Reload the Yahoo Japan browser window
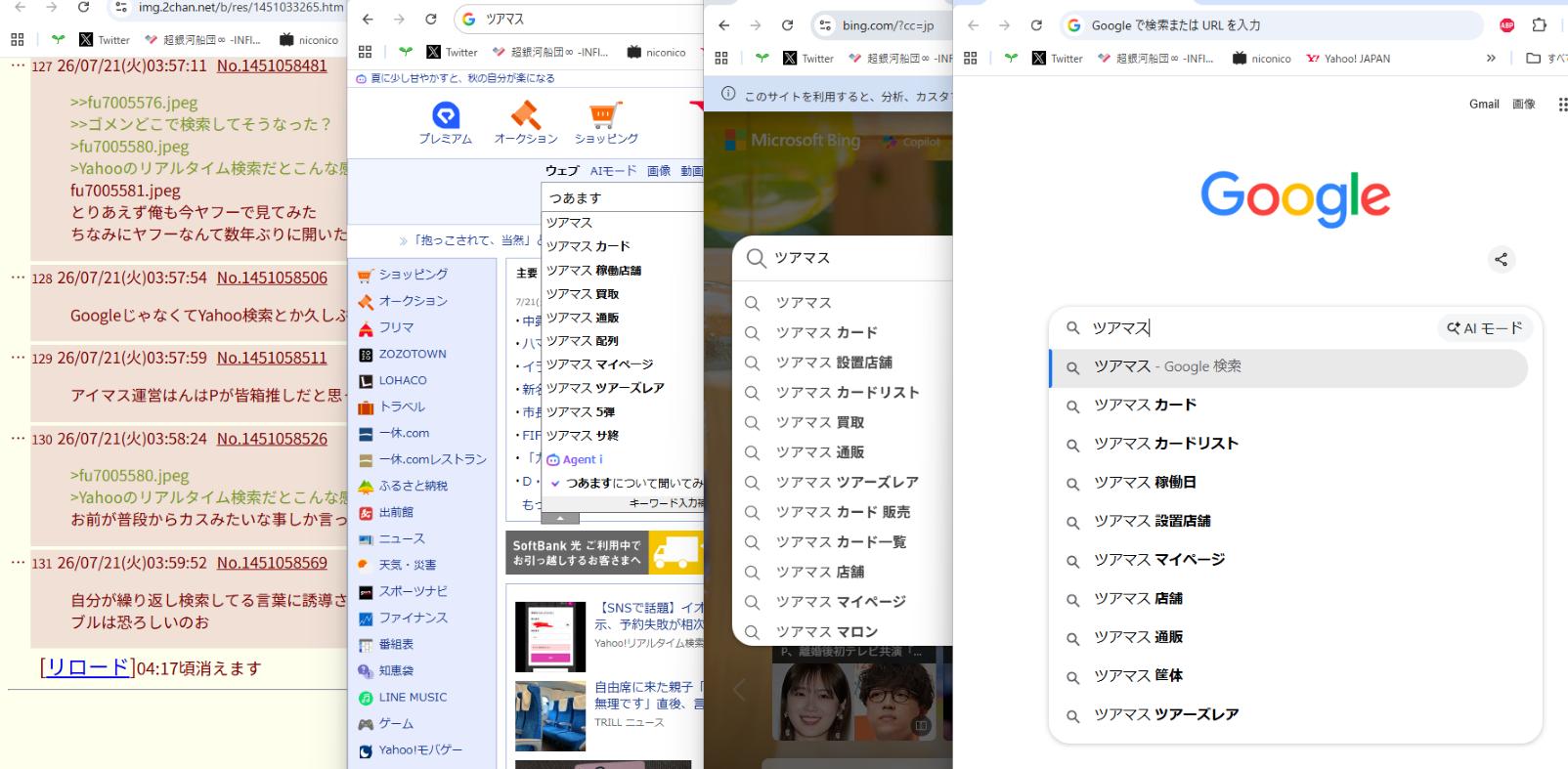 [430, 20]
